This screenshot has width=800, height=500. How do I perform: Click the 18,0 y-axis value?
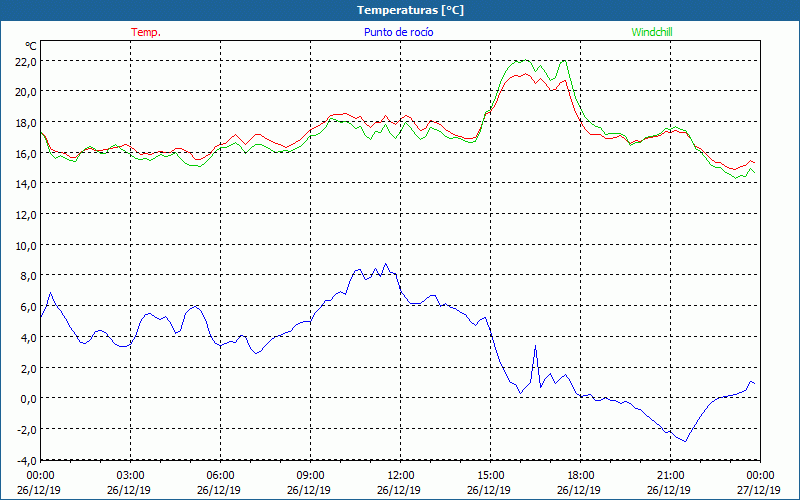pyautogui.click(x=26, y=123)
